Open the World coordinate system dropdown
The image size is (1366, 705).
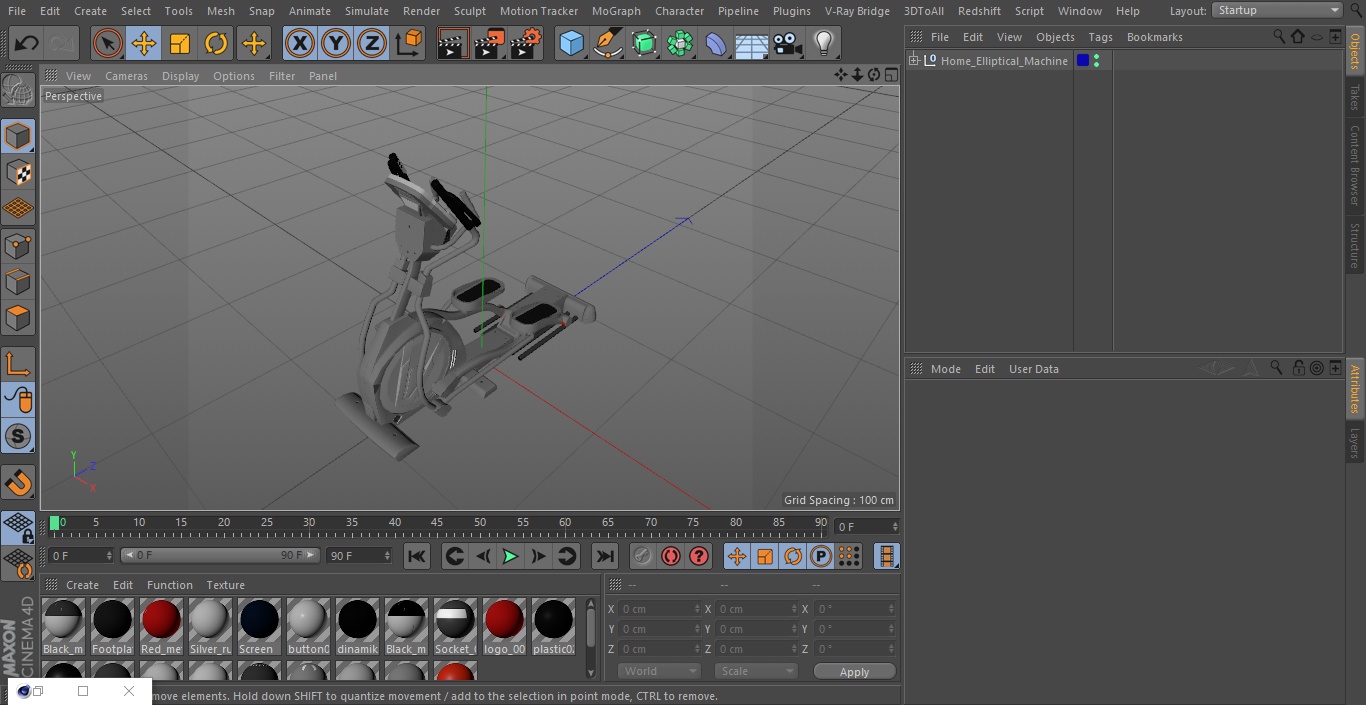659,671
